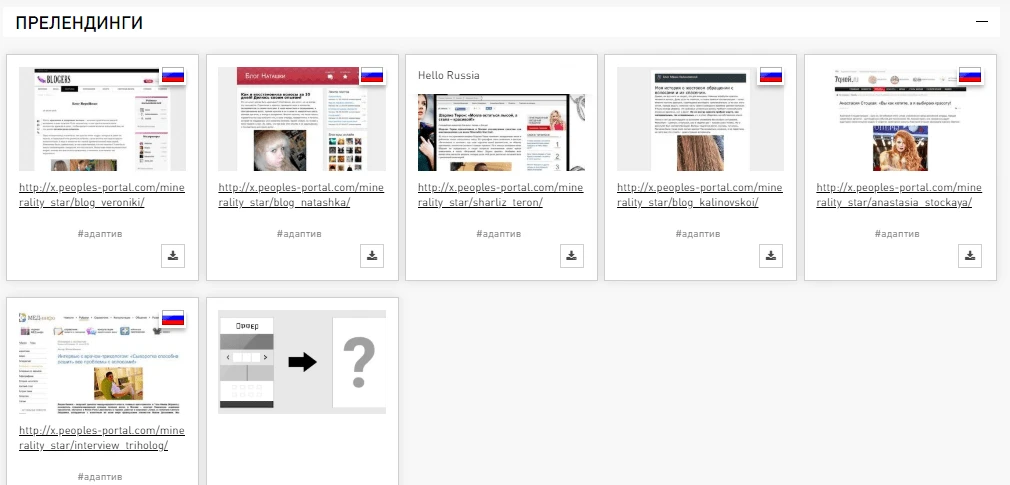Screen dimensions: 1010x485
Task: Click the offer question-mark placeholder thumbnail
Action: [301, 362]
